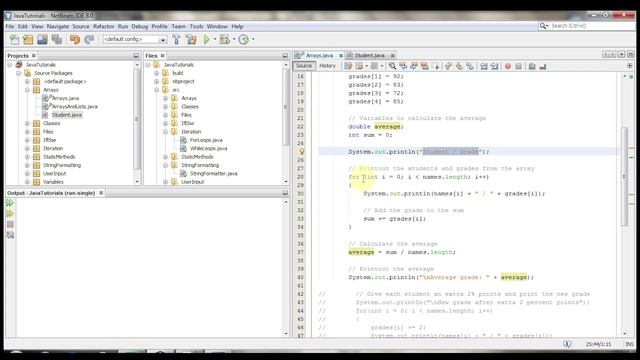Click Re-run green arrows in Output panel
Viewport: 640px width, 360px height.
(10, 203)
